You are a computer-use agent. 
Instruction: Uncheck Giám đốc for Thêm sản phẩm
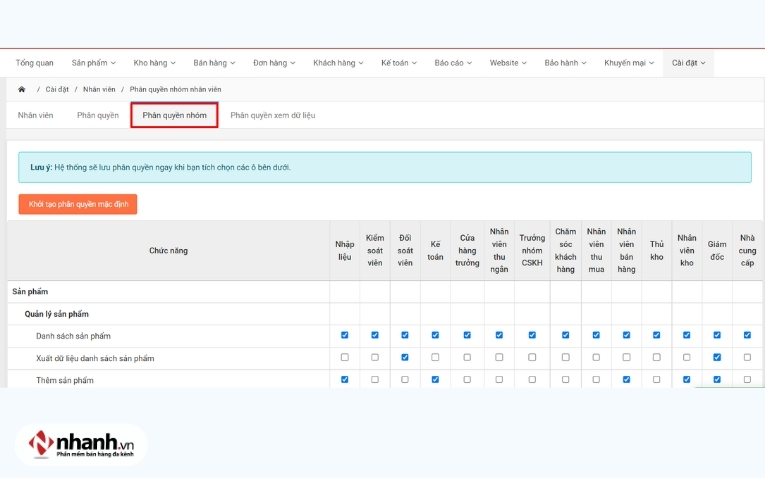[x=717, y=380]
